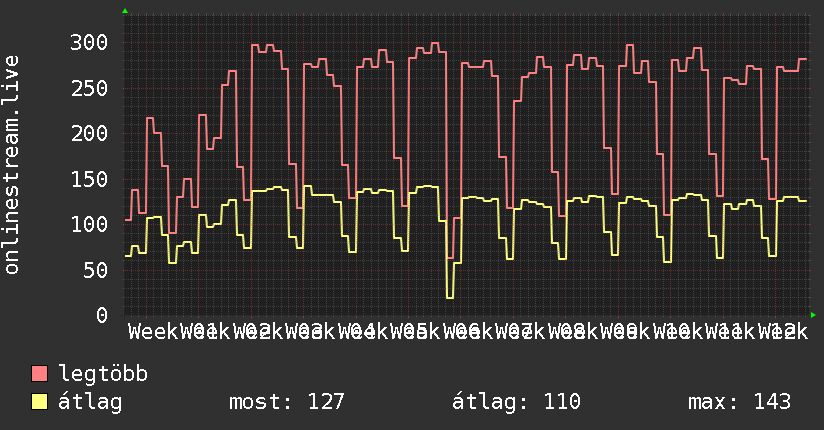Click the 150 y-axis label
The height and width of the screenshot is (430, 824).
point(89,179)
